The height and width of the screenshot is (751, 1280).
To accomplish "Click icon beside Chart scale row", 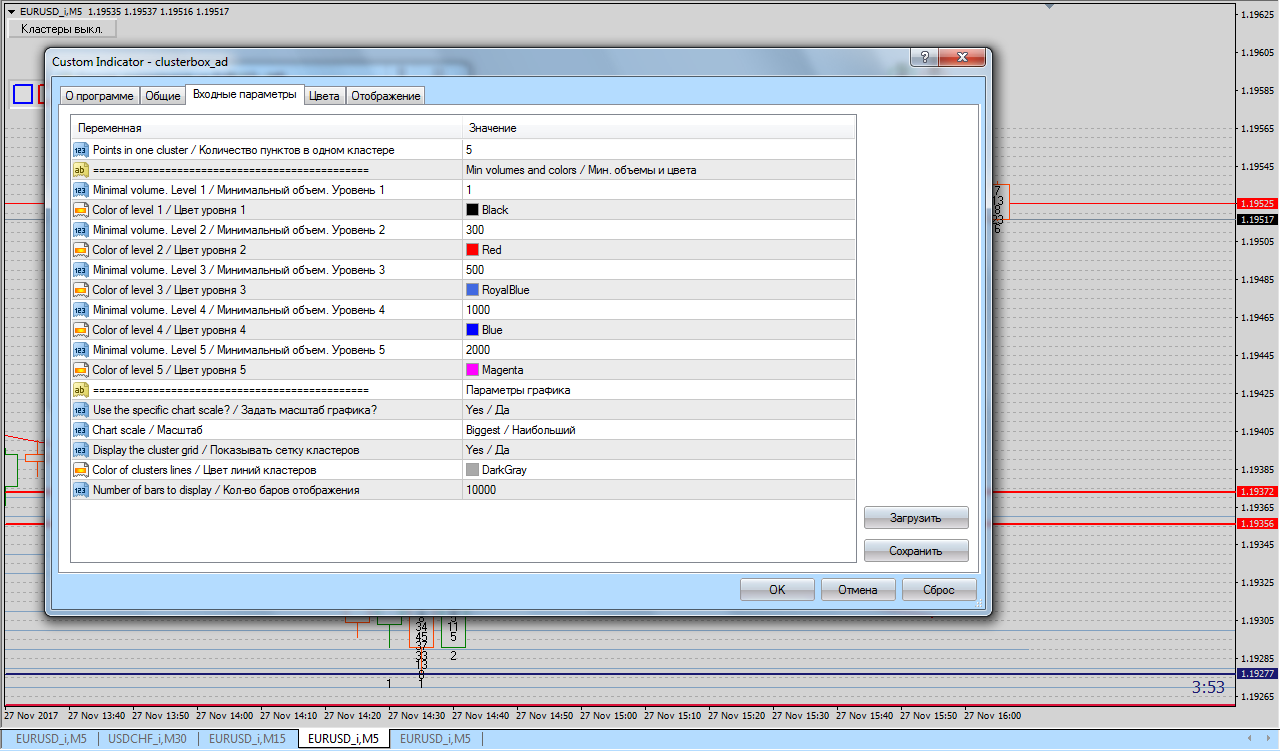I will tap(81, 430).
